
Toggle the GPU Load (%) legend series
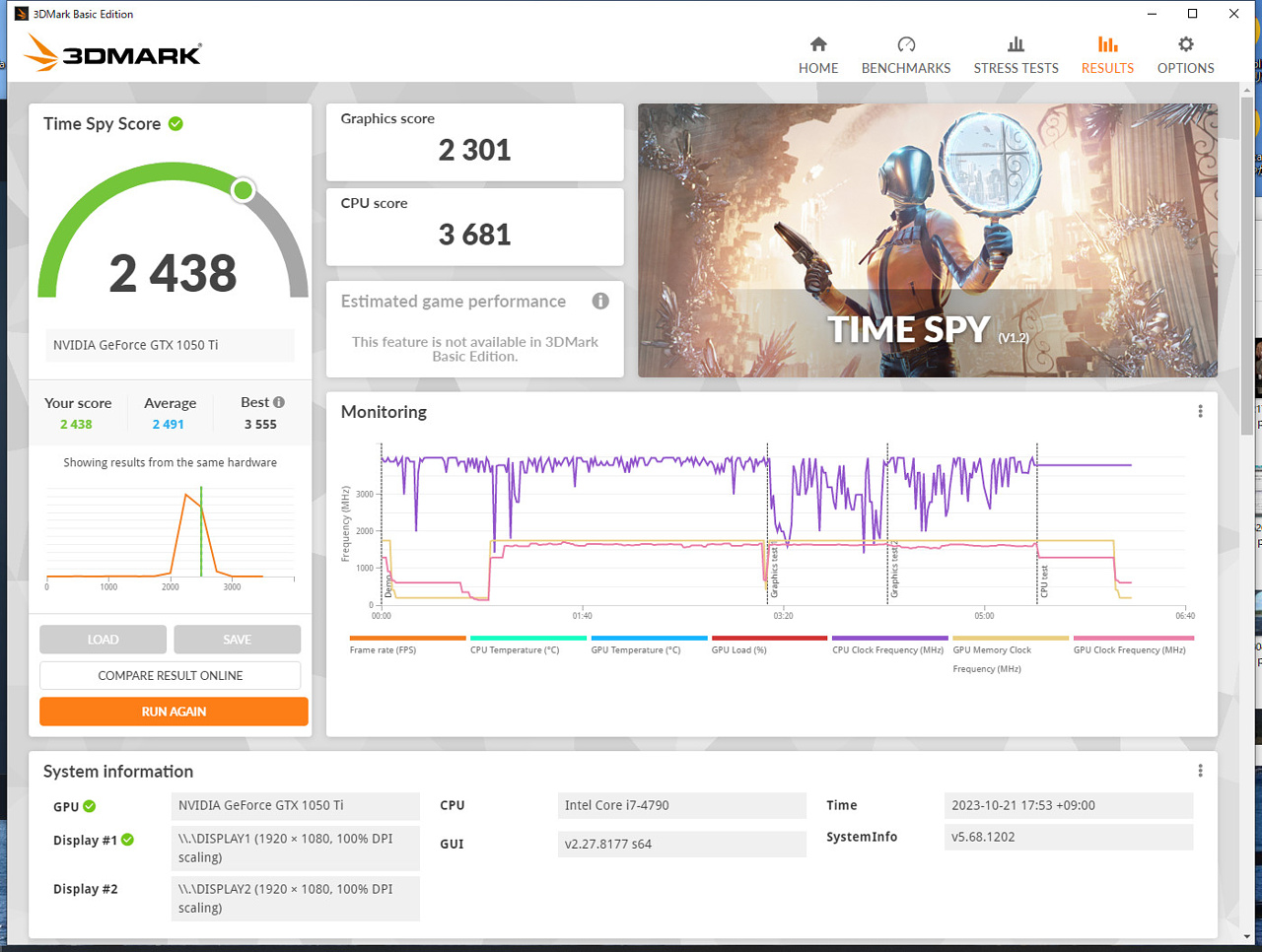tap(769, 645)
